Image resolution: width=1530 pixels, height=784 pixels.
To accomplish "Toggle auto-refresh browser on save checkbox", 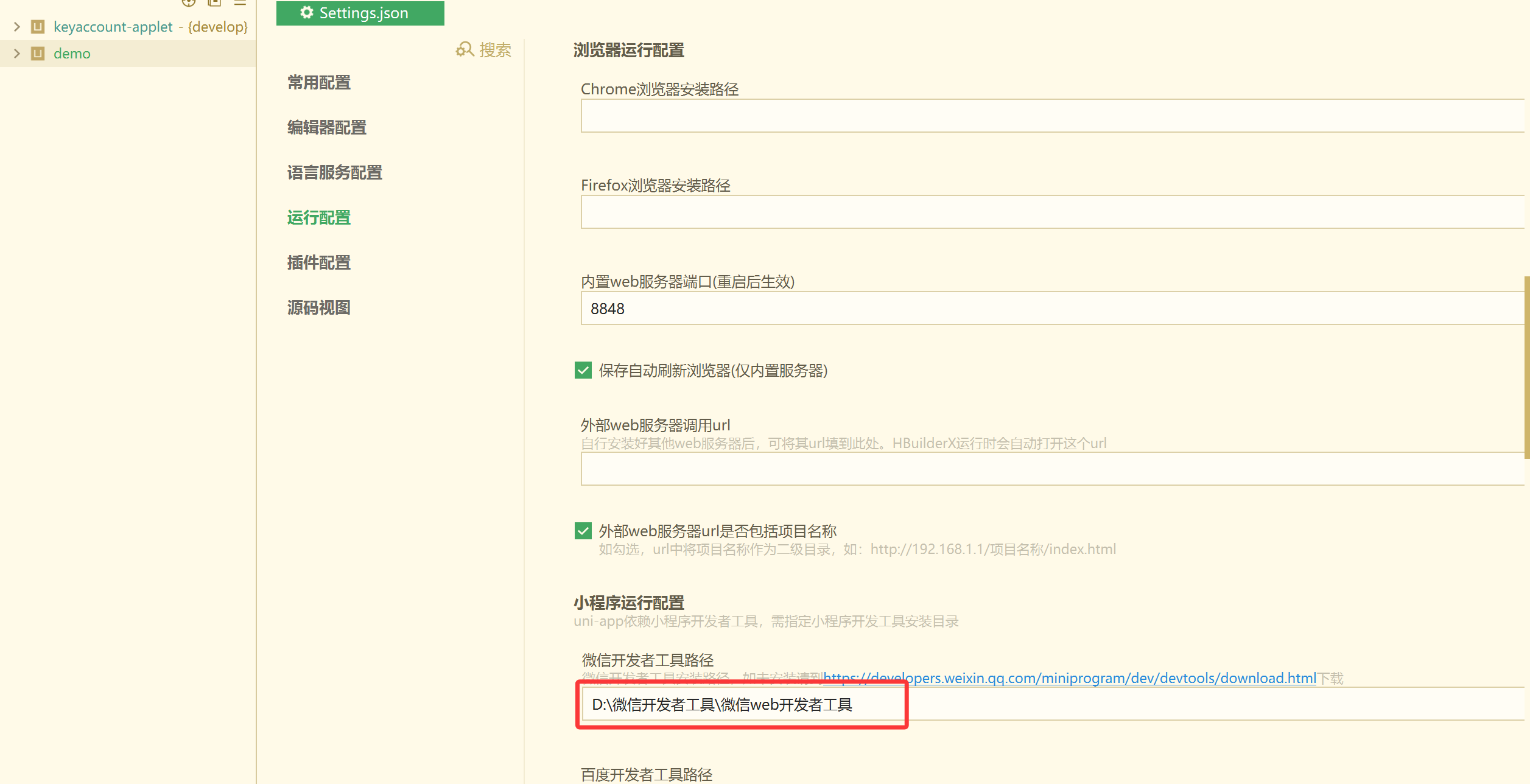I will point(583,370).
